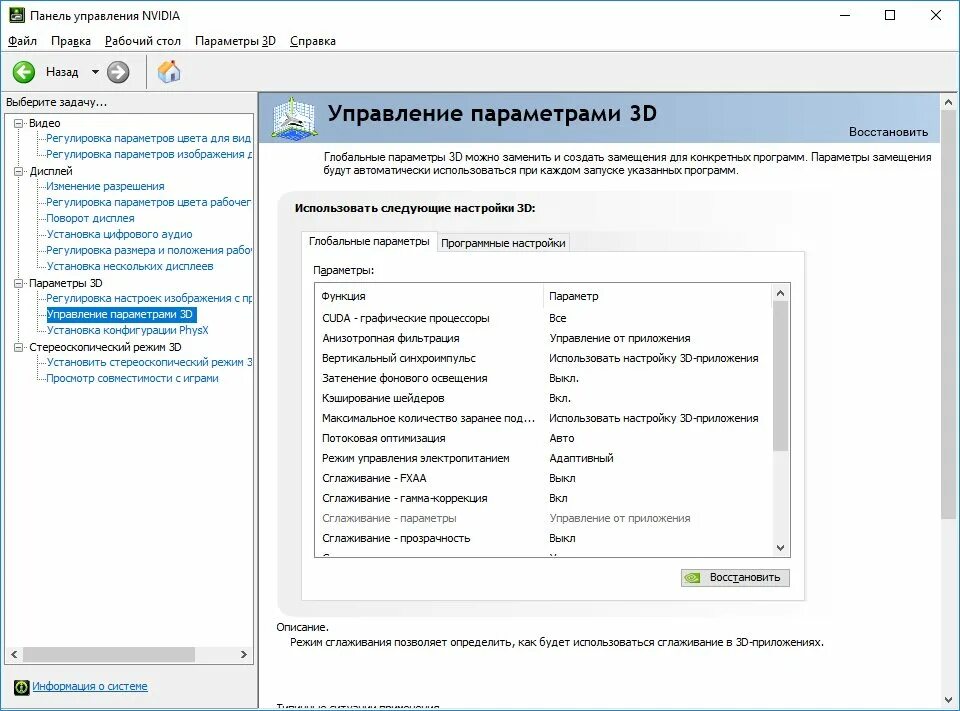The image size is (960, 711).
Task: Click the Функция column header
Action: [x=429, y=296]
